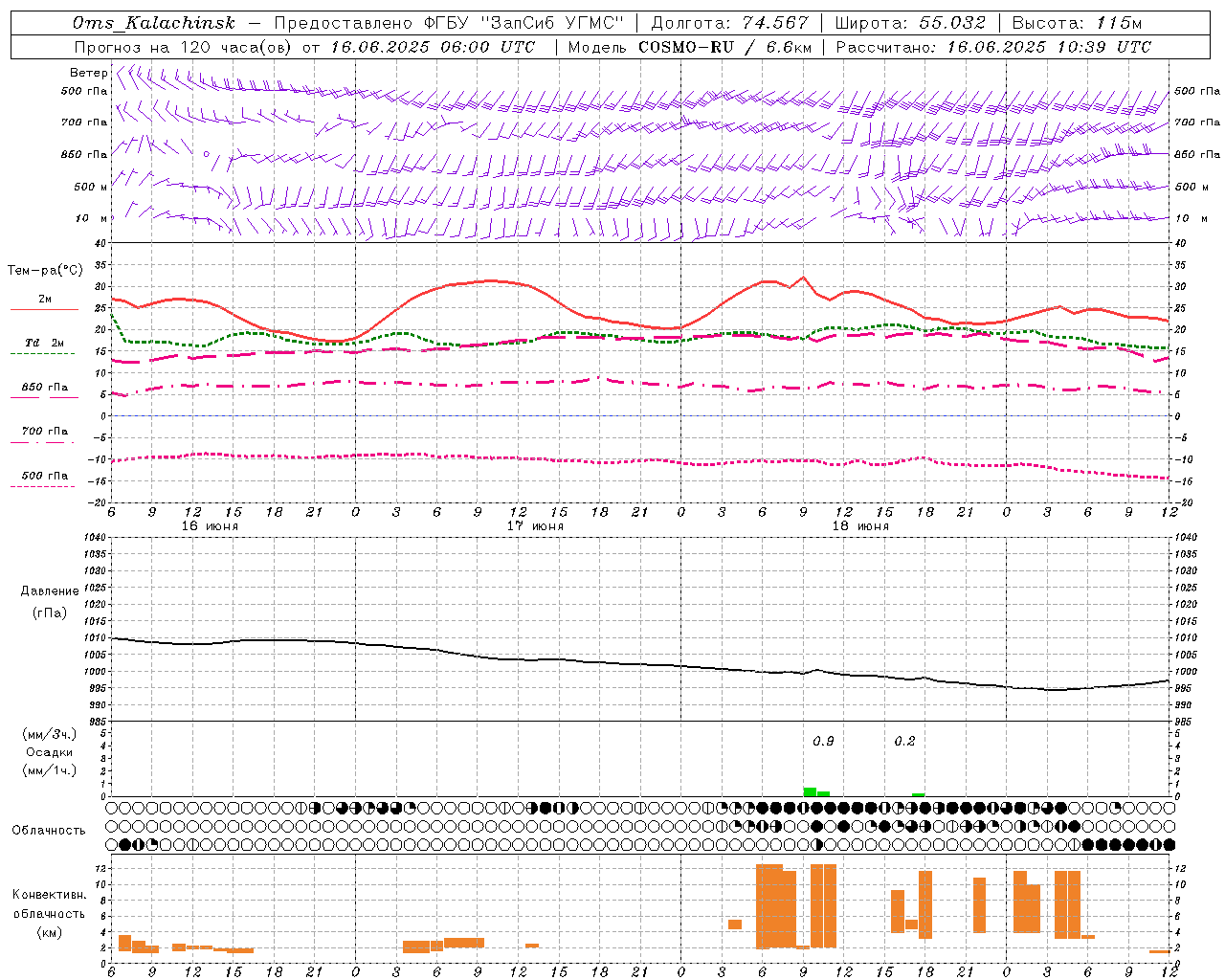1225x980 pixels.
Task: Select the provider text ФГБУ "ЗапСиб УГМС"
Action: click(523, 23)
